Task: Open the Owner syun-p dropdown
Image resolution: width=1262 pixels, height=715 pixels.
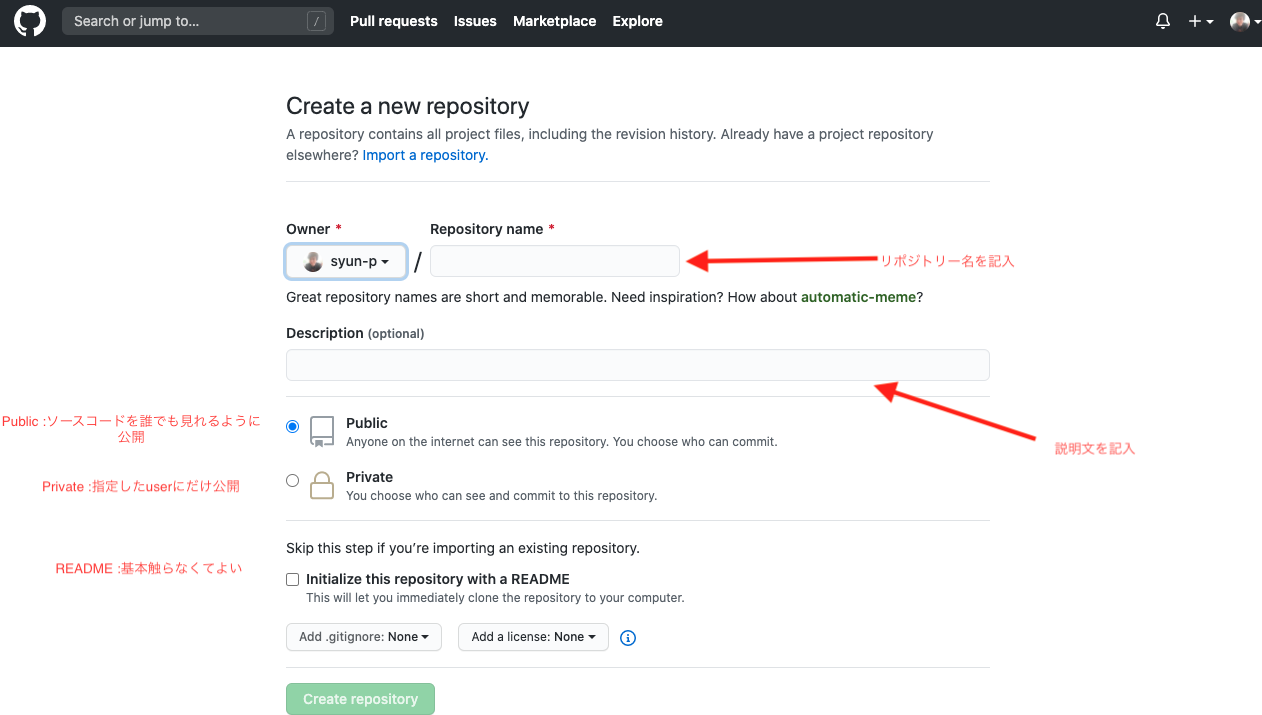Action: [346, 261]
